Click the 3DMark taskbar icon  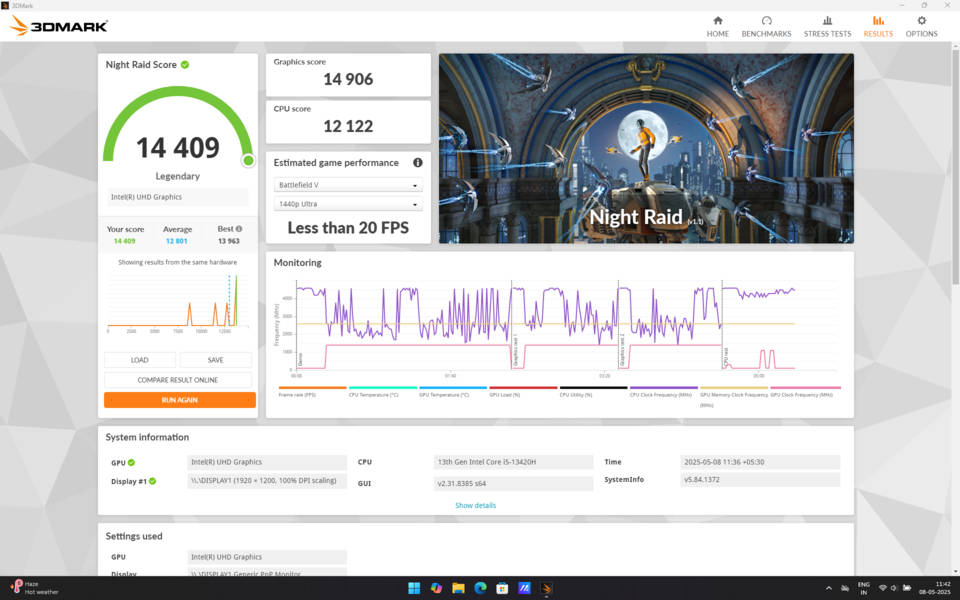(x=546, y=588)
